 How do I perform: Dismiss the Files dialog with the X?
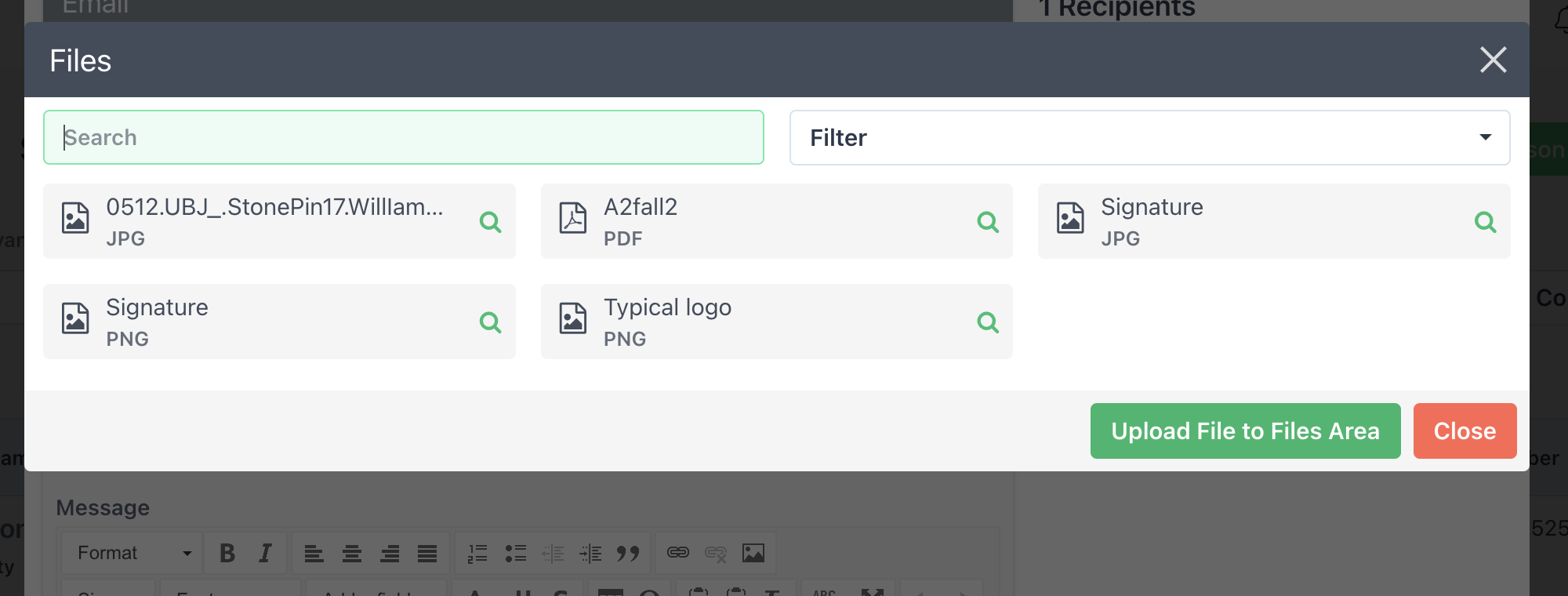[x=1494, y=60]
